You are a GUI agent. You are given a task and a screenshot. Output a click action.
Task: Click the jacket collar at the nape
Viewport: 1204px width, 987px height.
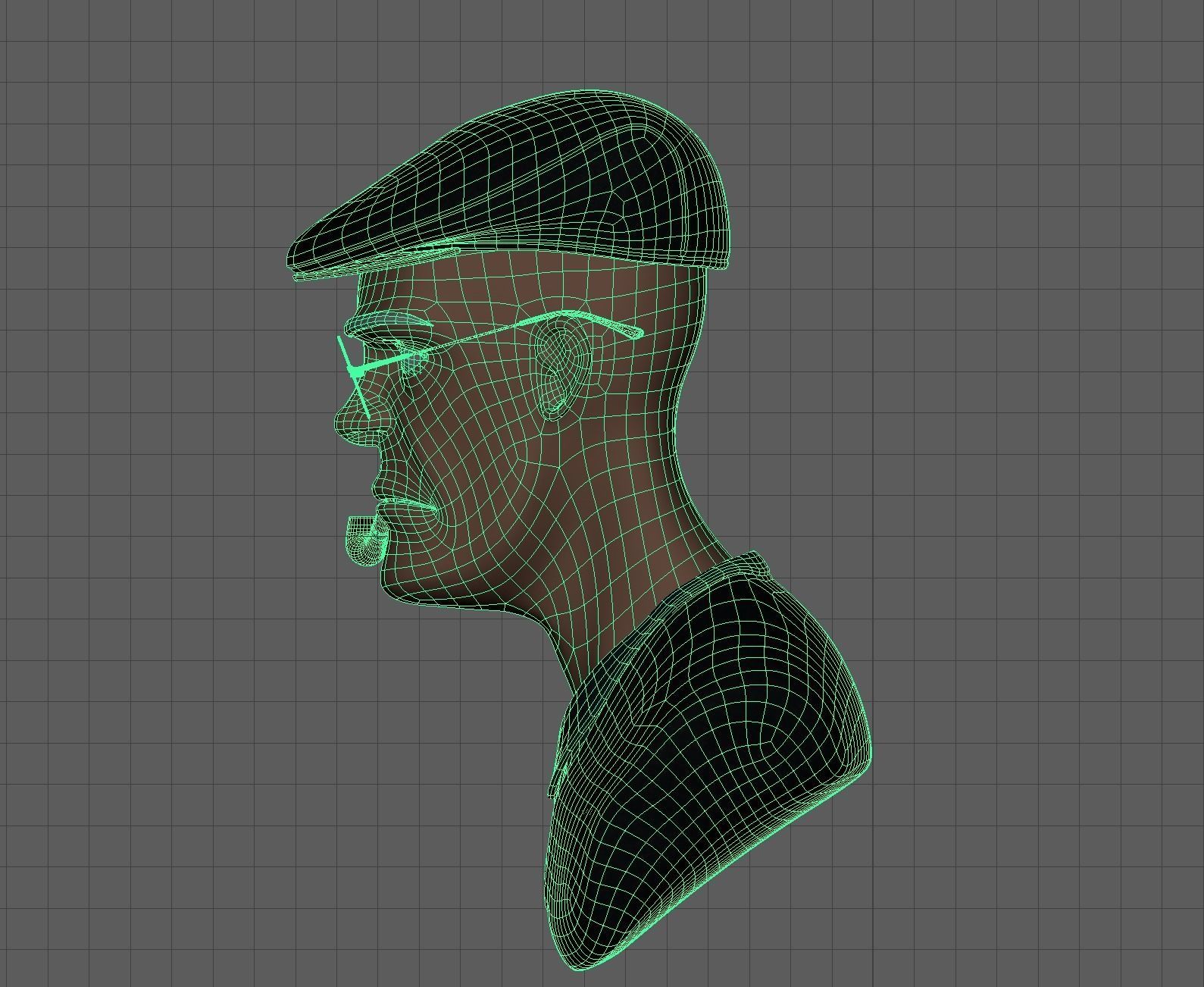click(746, 565)
